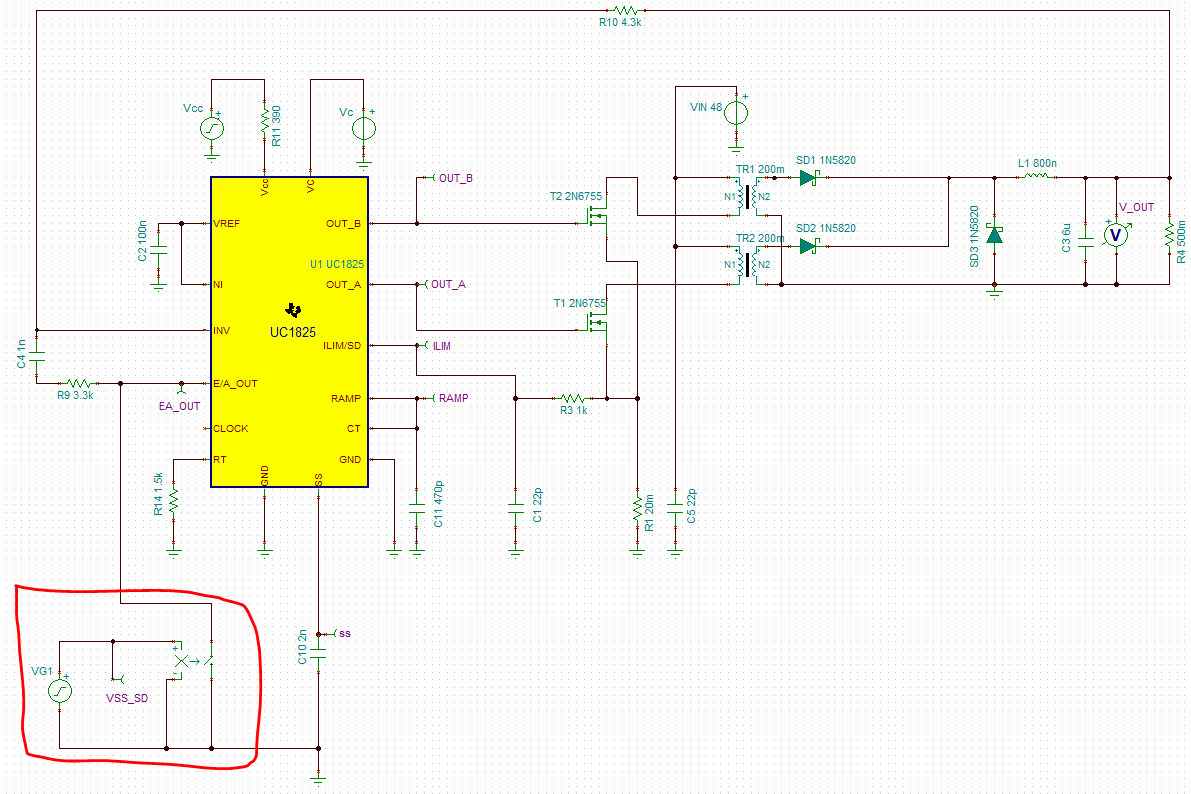Image resolution: width=1191 pixels, height=794 pixels.
Task: Click the CLOCK pin on UC1825
Action: click(x=230, y=429)
